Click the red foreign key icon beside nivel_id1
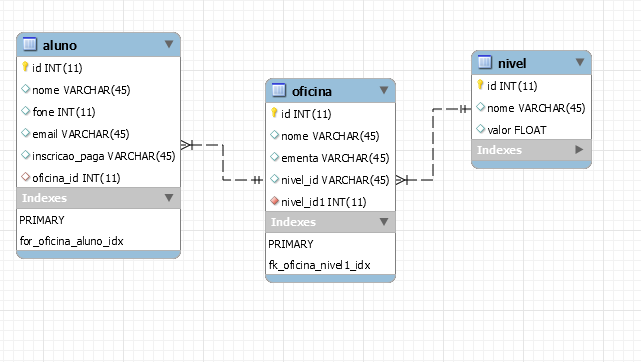This screenshot has width=641, height=362. click(x=274, y=201)
